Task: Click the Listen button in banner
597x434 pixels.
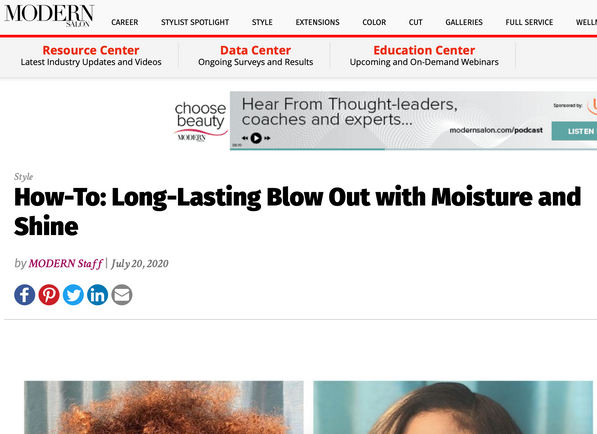Action: click(x=574, y=131)
